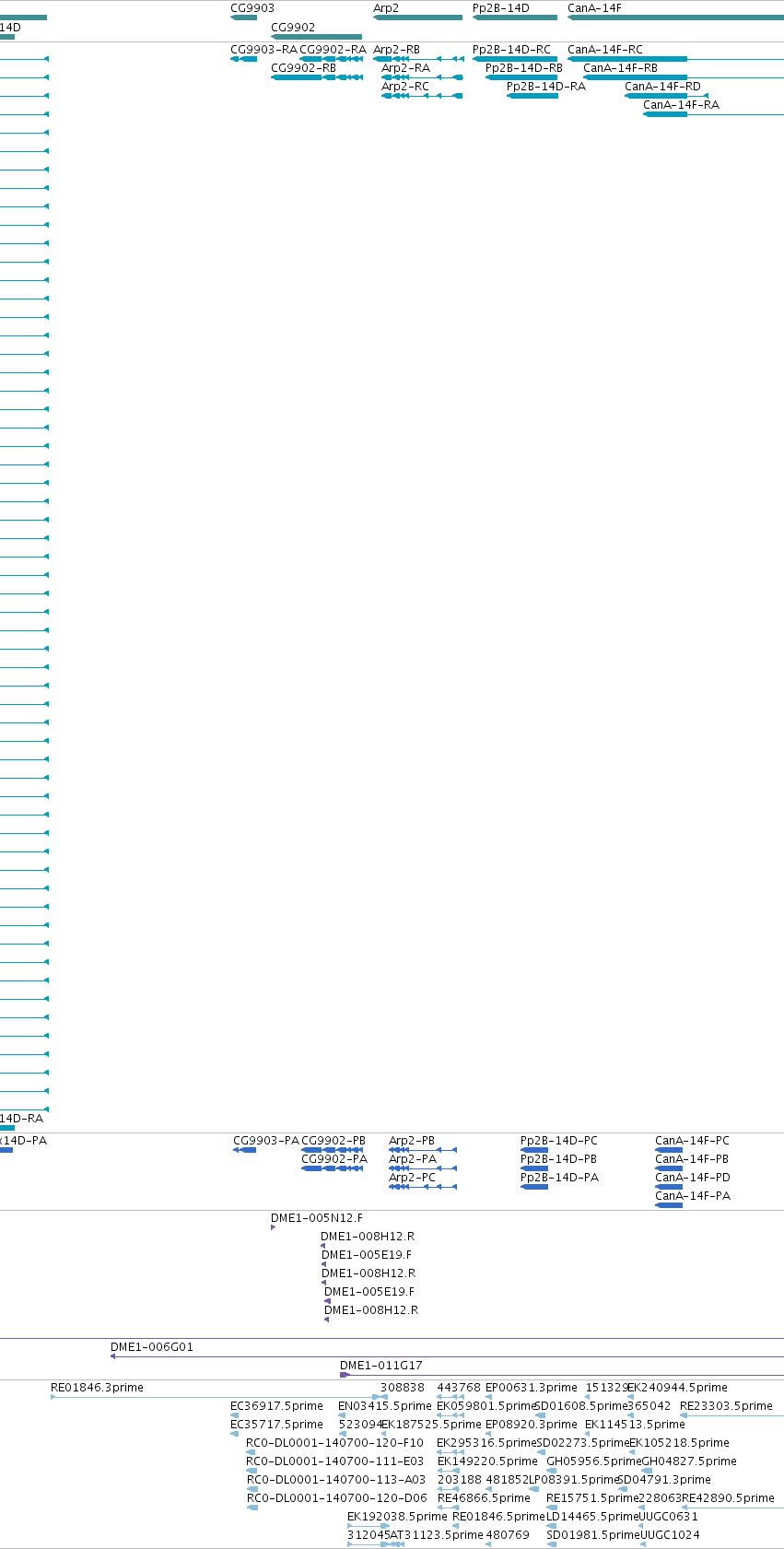Viewport: 784px width, 1549px height.
Task: Select EST label AT31123.5prime
Action: [437, 1535]
